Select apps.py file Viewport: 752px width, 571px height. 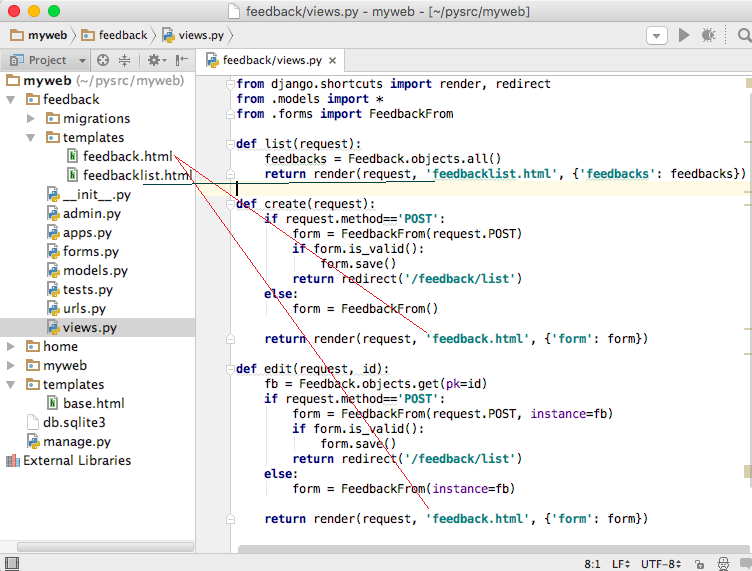pos(87,233)
